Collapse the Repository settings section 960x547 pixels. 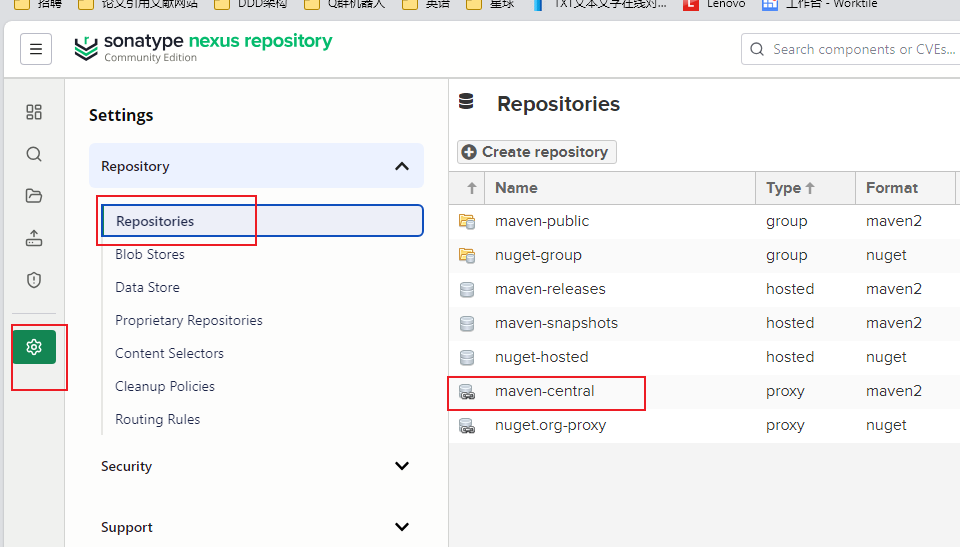pos(257,166)
